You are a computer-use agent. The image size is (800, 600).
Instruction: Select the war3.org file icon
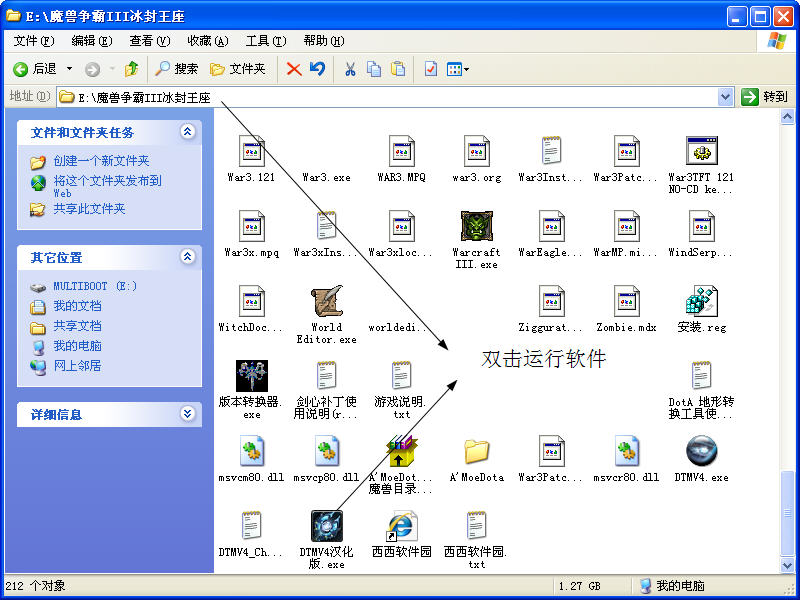click(477, 151)
